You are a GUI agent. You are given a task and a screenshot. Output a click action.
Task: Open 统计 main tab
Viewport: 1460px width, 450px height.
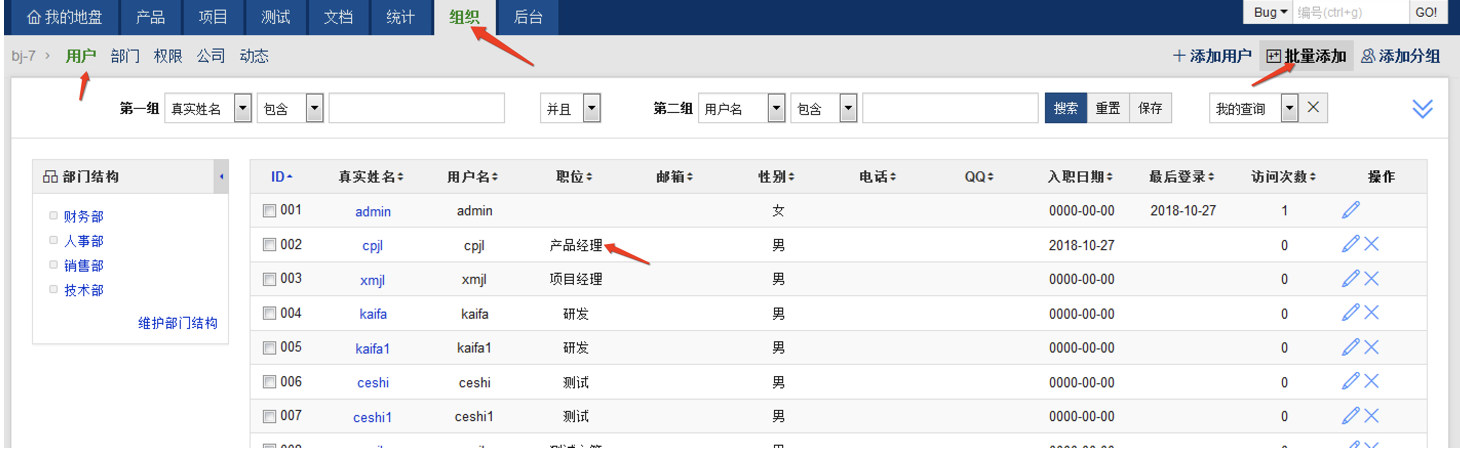tap(400, 17)
